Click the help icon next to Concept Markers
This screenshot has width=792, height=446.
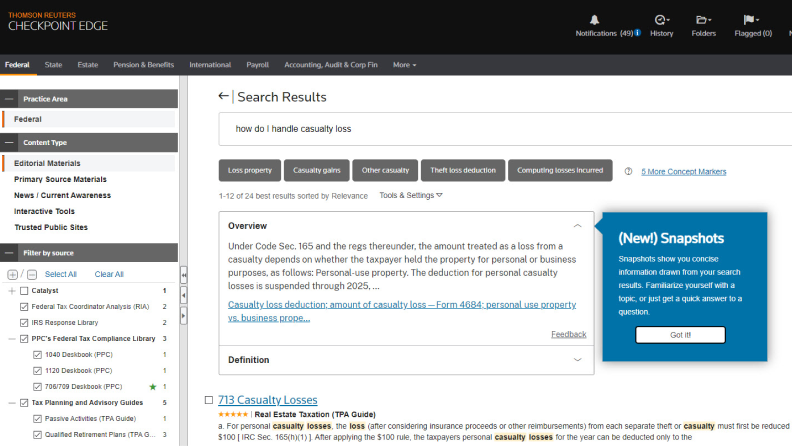(x=628, y=171)
